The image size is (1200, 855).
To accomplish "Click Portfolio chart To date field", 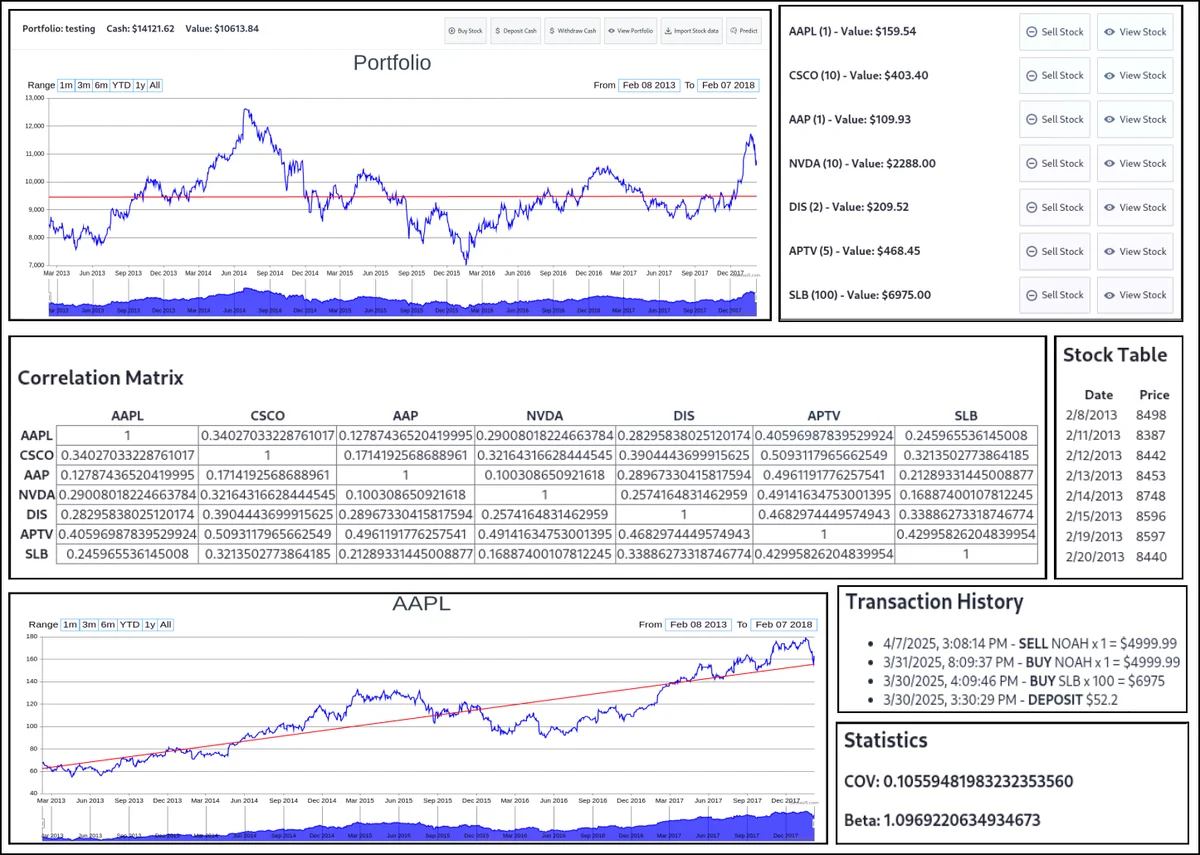I will [728, 85].
